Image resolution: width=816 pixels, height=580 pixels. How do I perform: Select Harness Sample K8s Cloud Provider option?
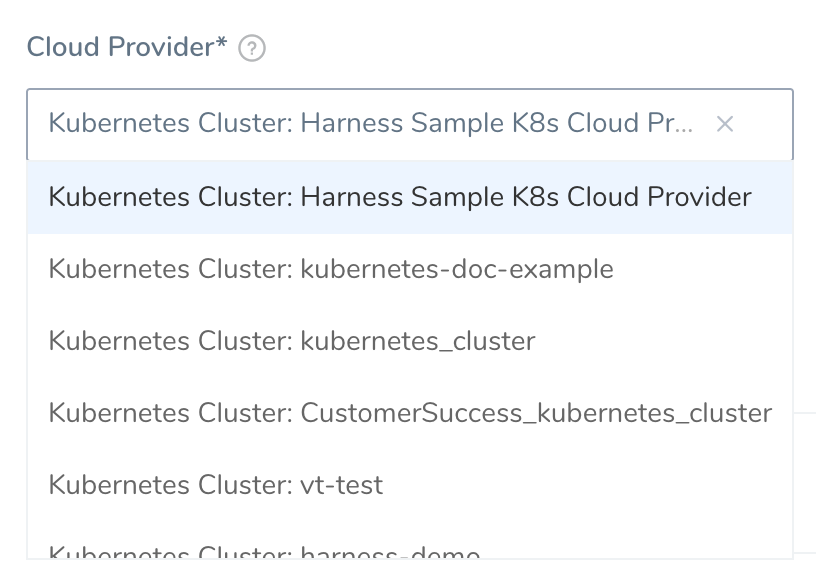point(410,197)
